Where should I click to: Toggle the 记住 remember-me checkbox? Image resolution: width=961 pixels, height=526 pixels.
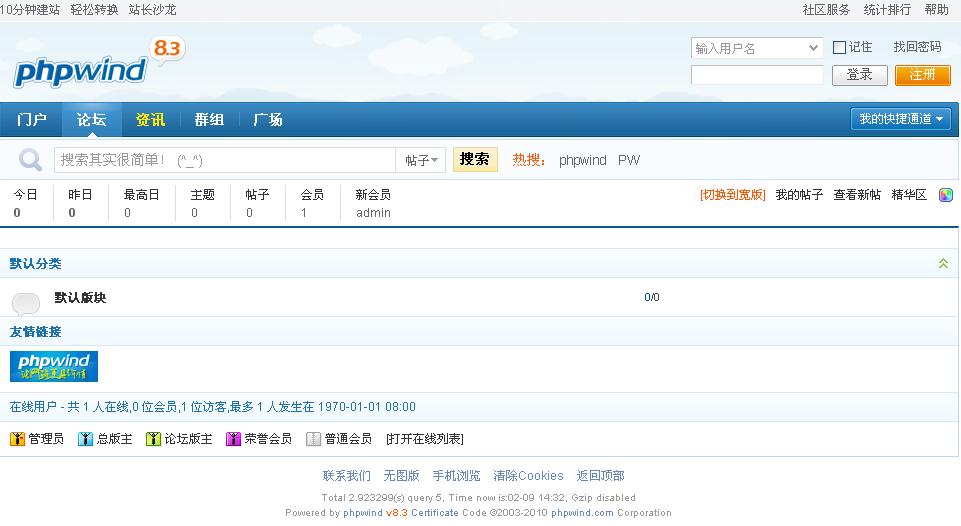point(840,47)
